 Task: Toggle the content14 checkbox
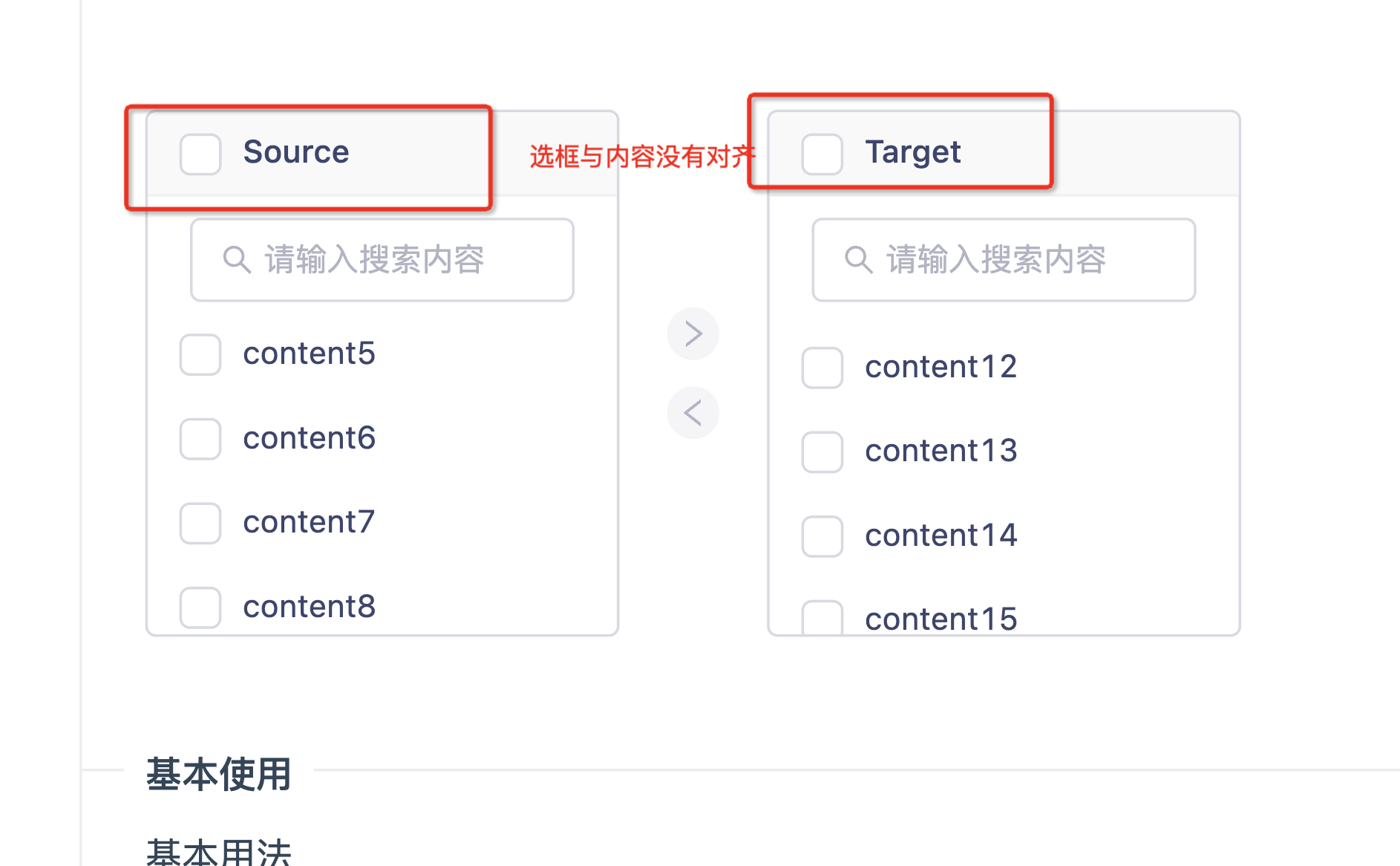(821, 537)
